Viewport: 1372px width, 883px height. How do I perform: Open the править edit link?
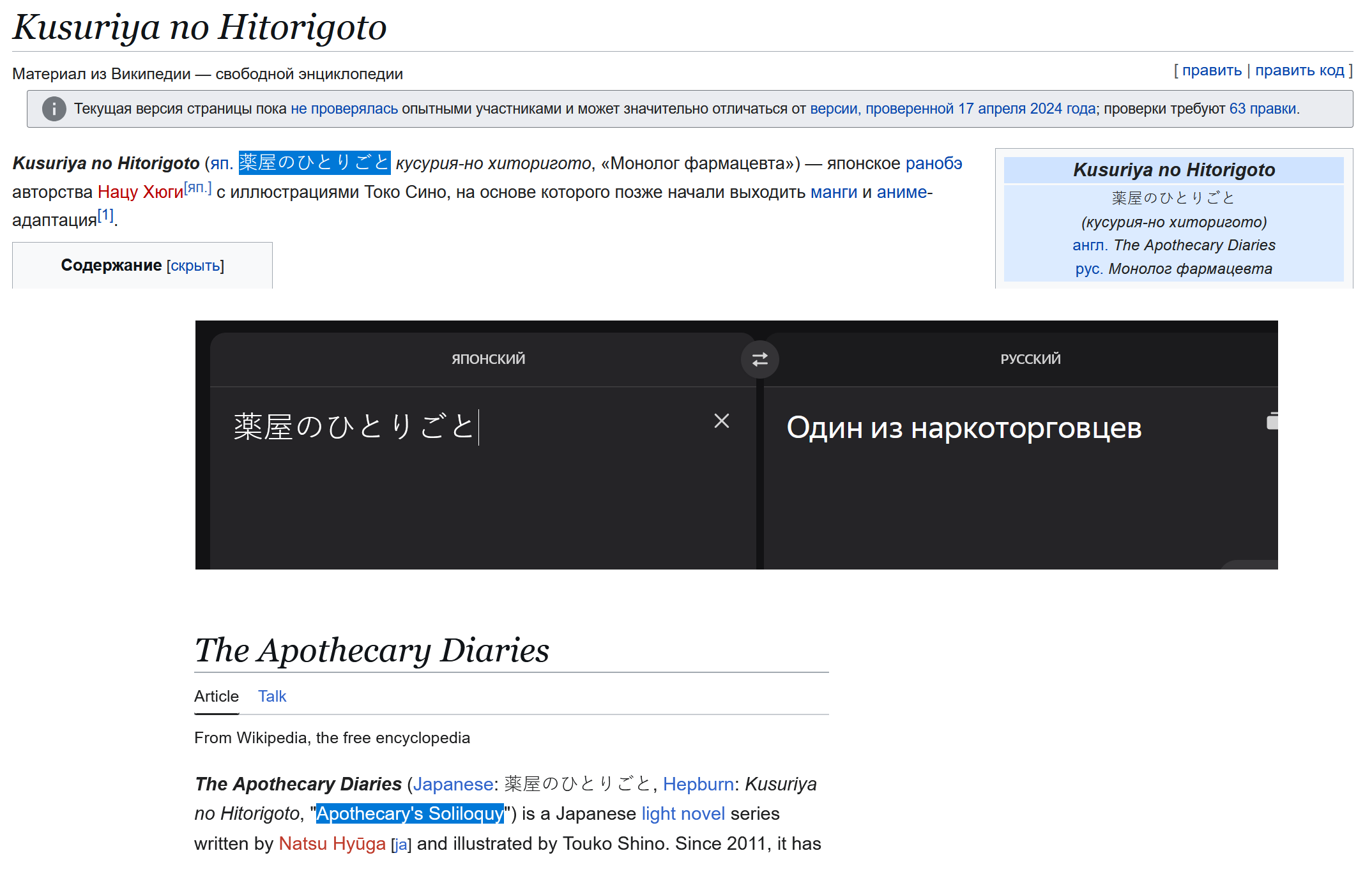[x=1212, y=70]
